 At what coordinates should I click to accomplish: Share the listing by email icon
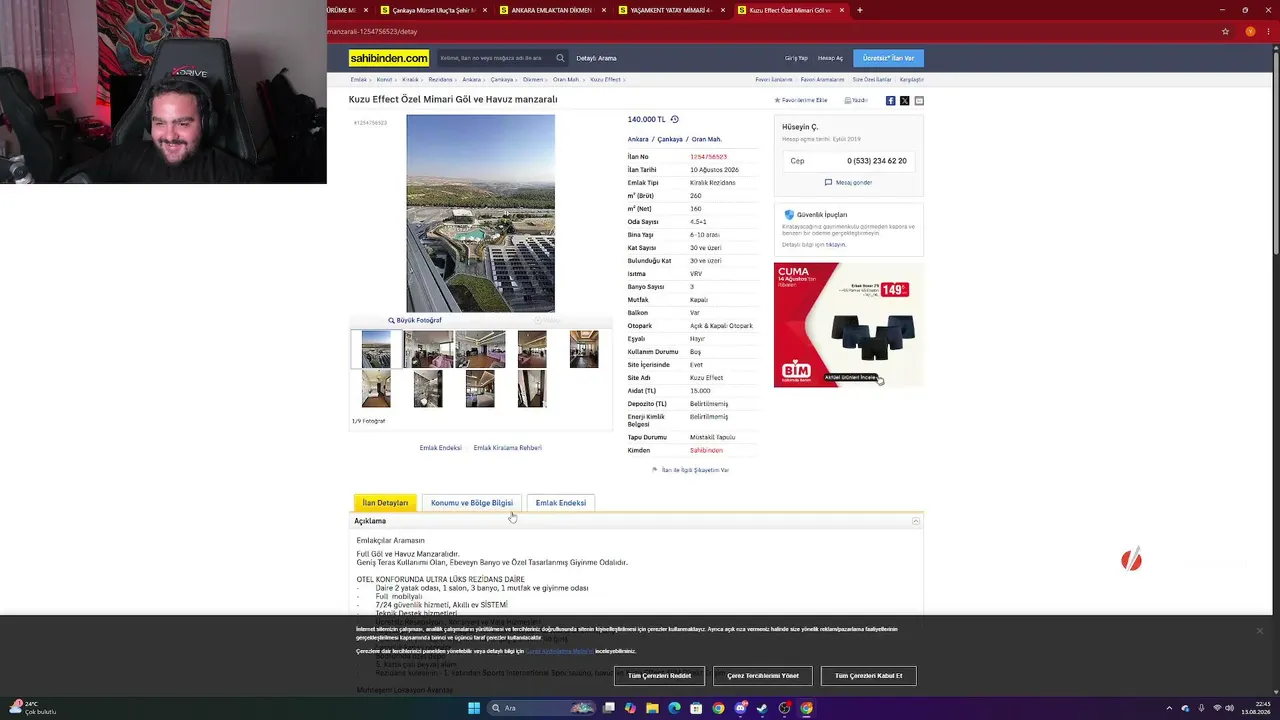coord(919,100)
